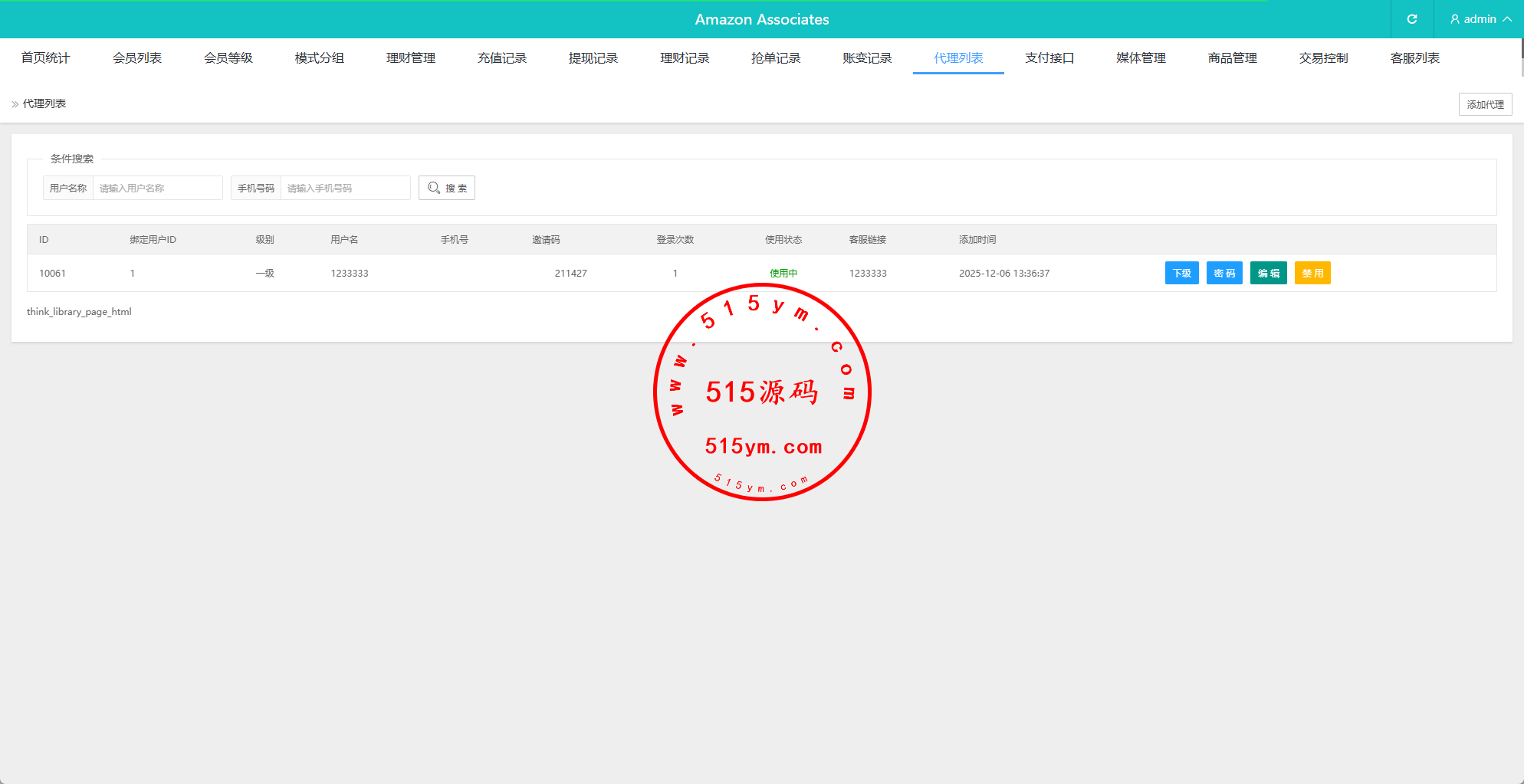
Task: Navigate to the 商品管理 tab
Action: pyautogui.click(x=1232, y=58)
